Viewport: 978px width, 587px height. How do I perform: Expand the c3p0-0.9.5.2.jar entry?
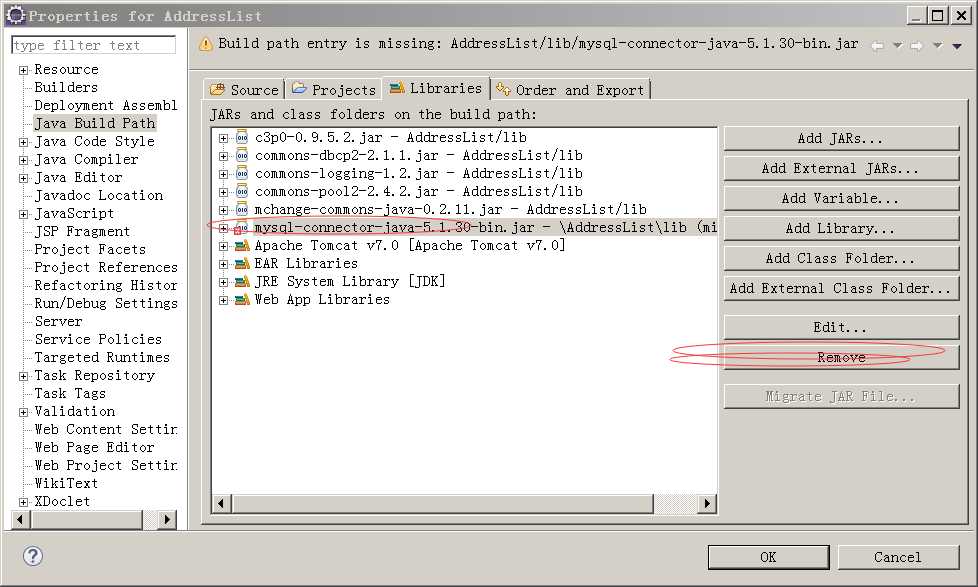(x=223, y=138)
